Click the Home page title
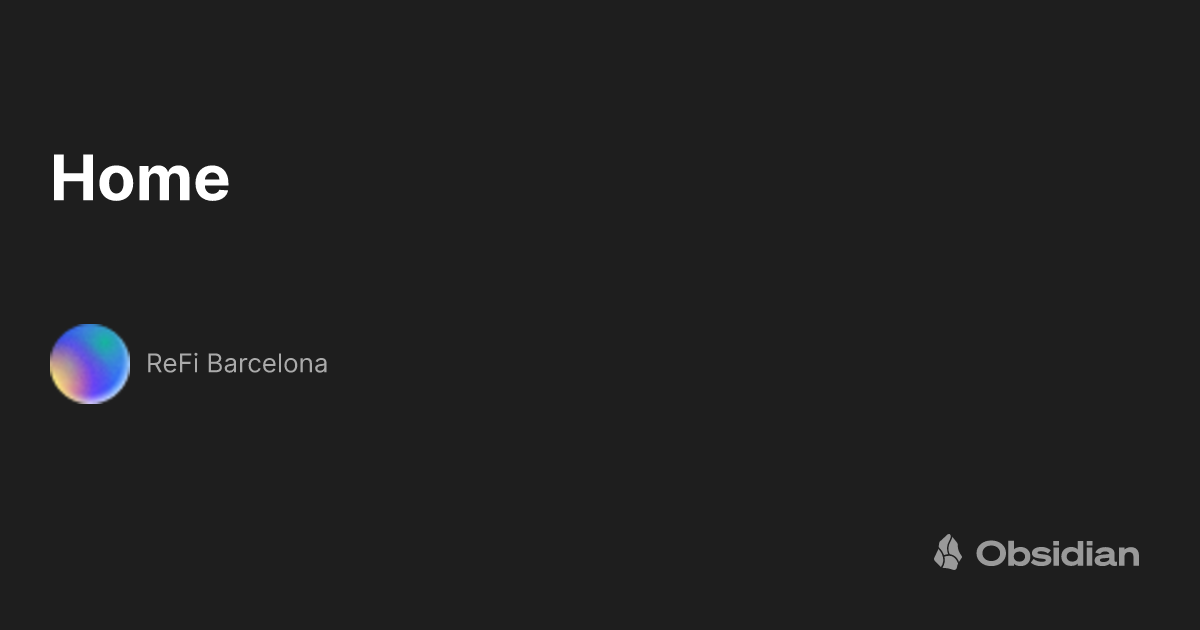The image size is (1200, 630). point(140,178)
